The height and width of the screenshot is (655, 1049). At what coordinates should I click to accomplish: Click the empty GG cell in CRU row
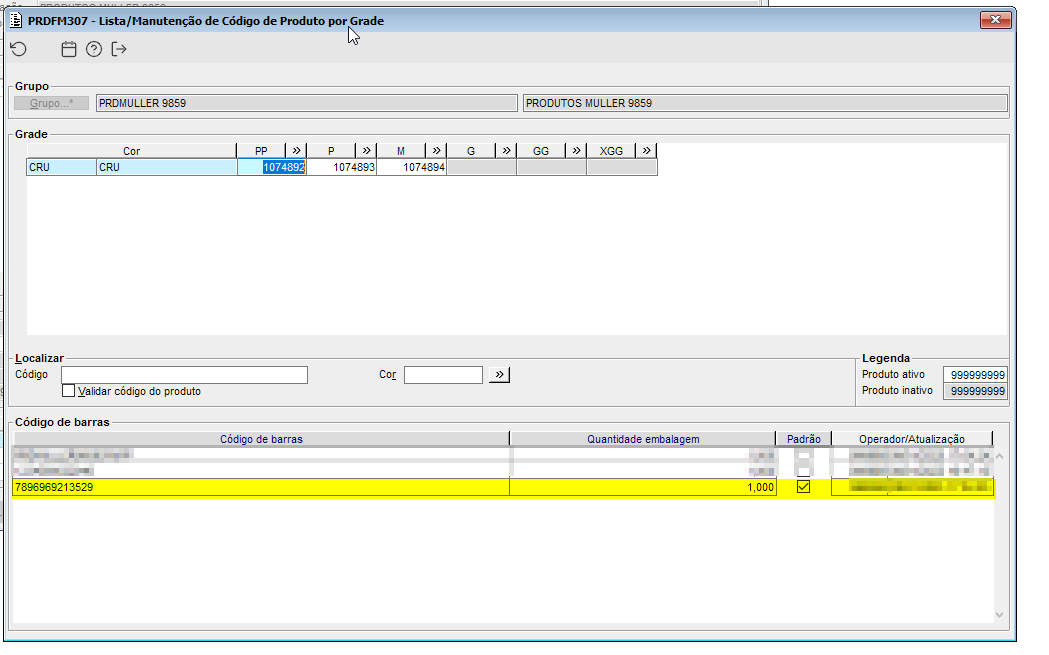pyautogui.click(x=551, y=167)
